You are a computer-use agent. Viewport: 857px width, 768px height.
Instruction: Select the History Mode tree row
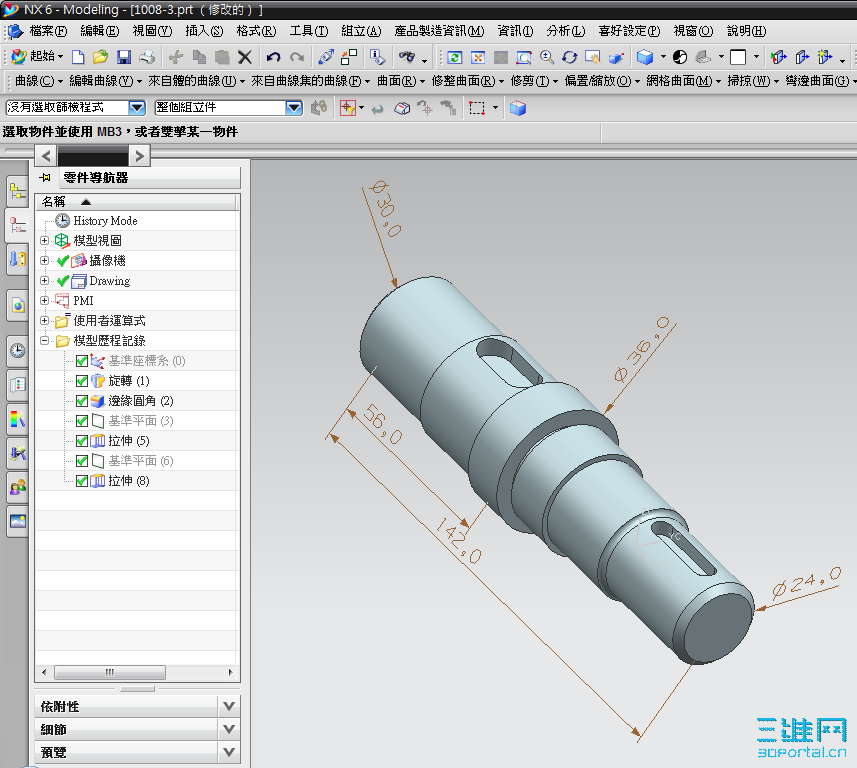click(x=137, y=221)
